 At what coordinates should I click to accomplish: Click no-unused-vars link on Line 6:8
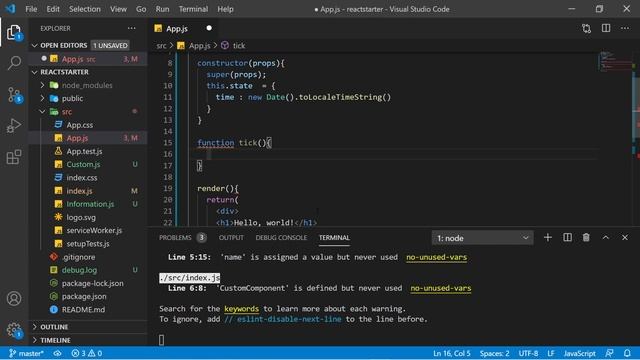[x=441, y=288]
